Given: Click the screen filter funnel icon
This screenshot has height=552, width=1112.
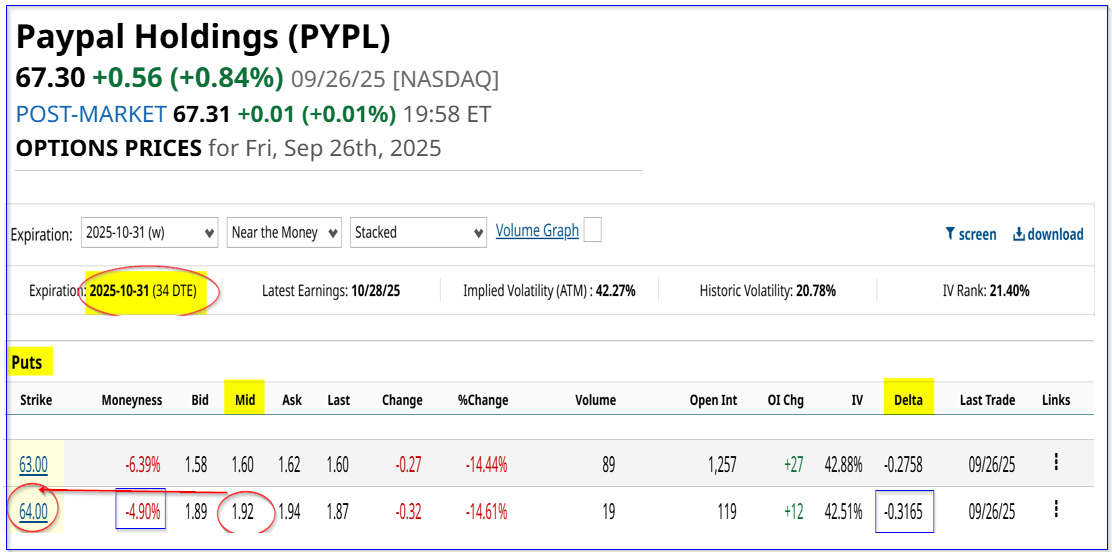Looking at the screenshot, I should [x=950, y=234].
